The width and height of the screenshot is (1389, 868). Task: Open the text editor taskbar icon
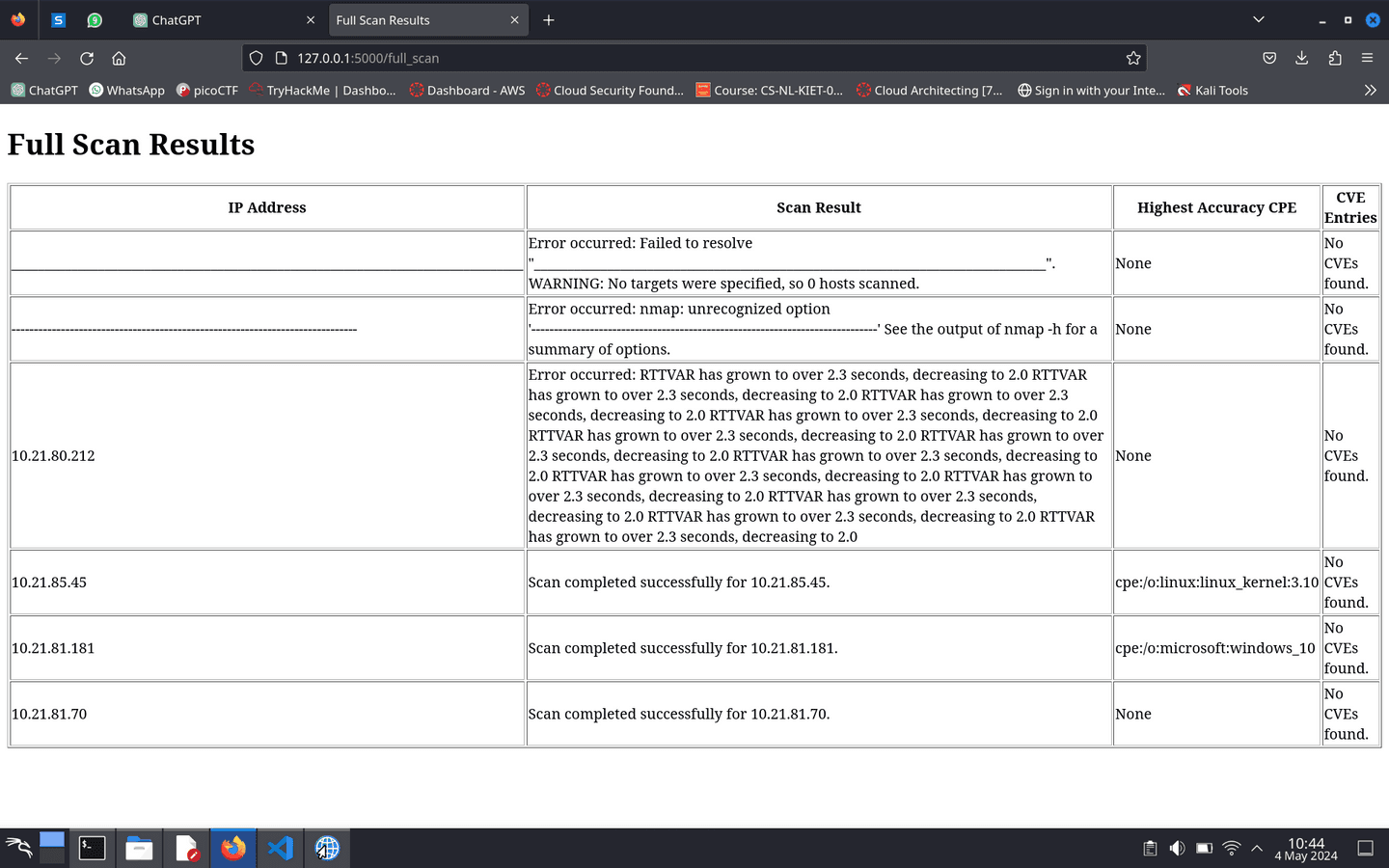tap(187, 848)
